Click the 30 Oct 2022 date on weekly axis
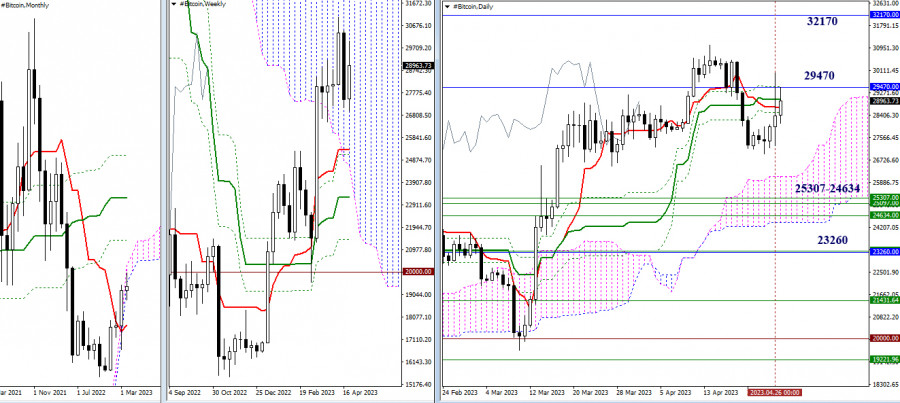 click(229, 393)
